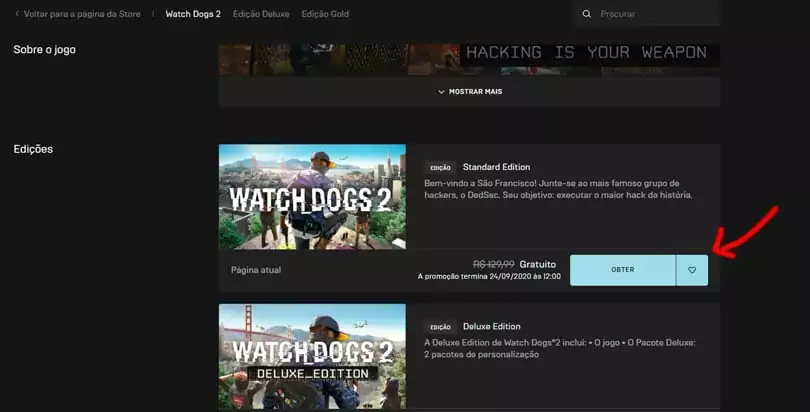Click the 'Standard Edition' title
The image size is (810, 412).
click(x=496, y=167)
